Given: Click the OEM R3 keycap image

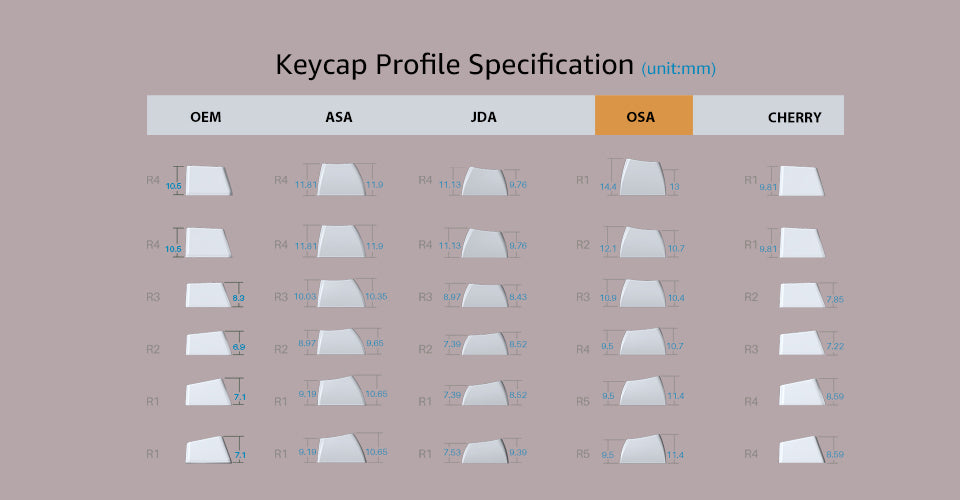Looking at the screenshot, I should [x=208, y=296].
